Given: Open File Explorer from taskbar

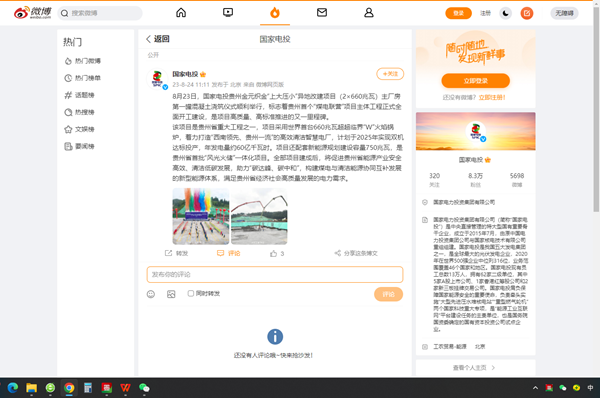Looking at the screenshot, I should 31,388.
